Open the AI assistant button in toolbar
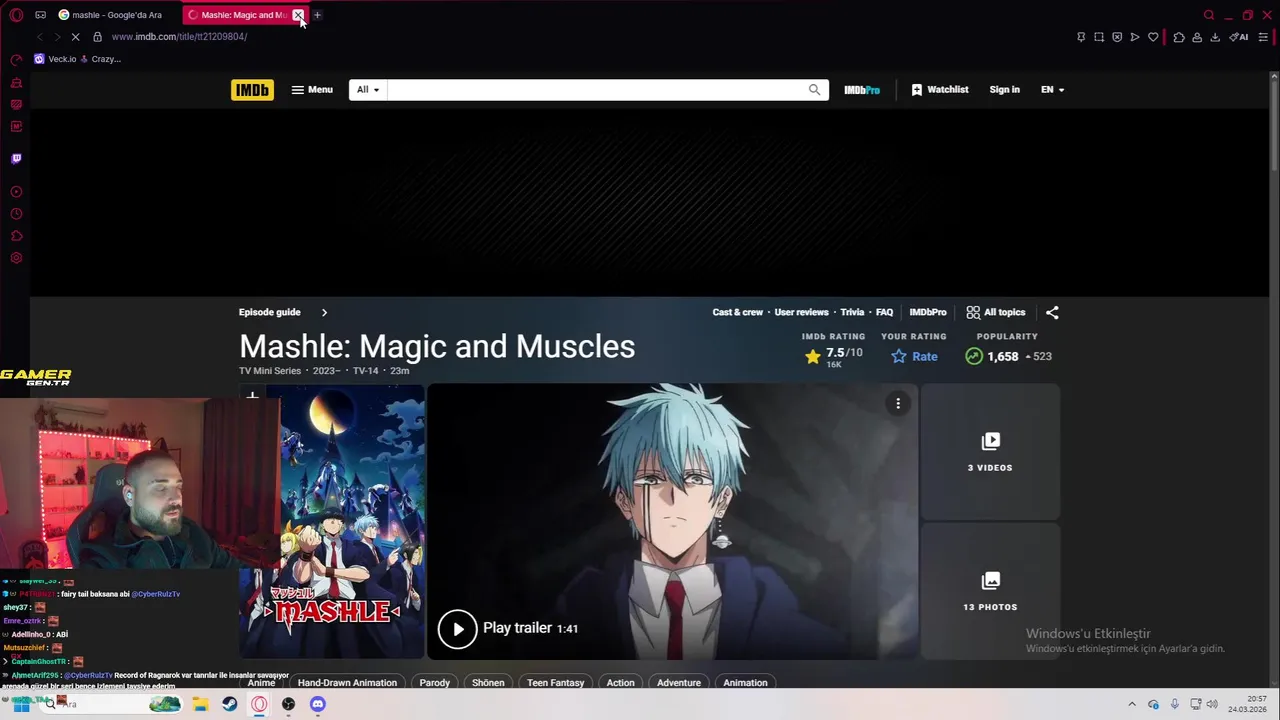Image resolution: width=1280 pixels, height=720 pixels. [x=1239, y=37]
